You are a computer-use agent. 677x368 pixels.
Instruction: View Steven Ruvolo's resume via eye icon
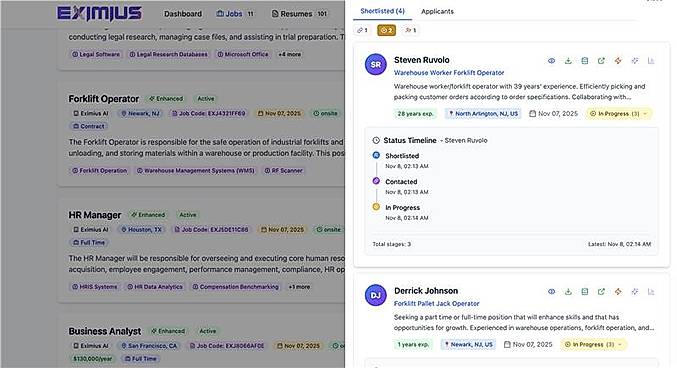point(551,61)
